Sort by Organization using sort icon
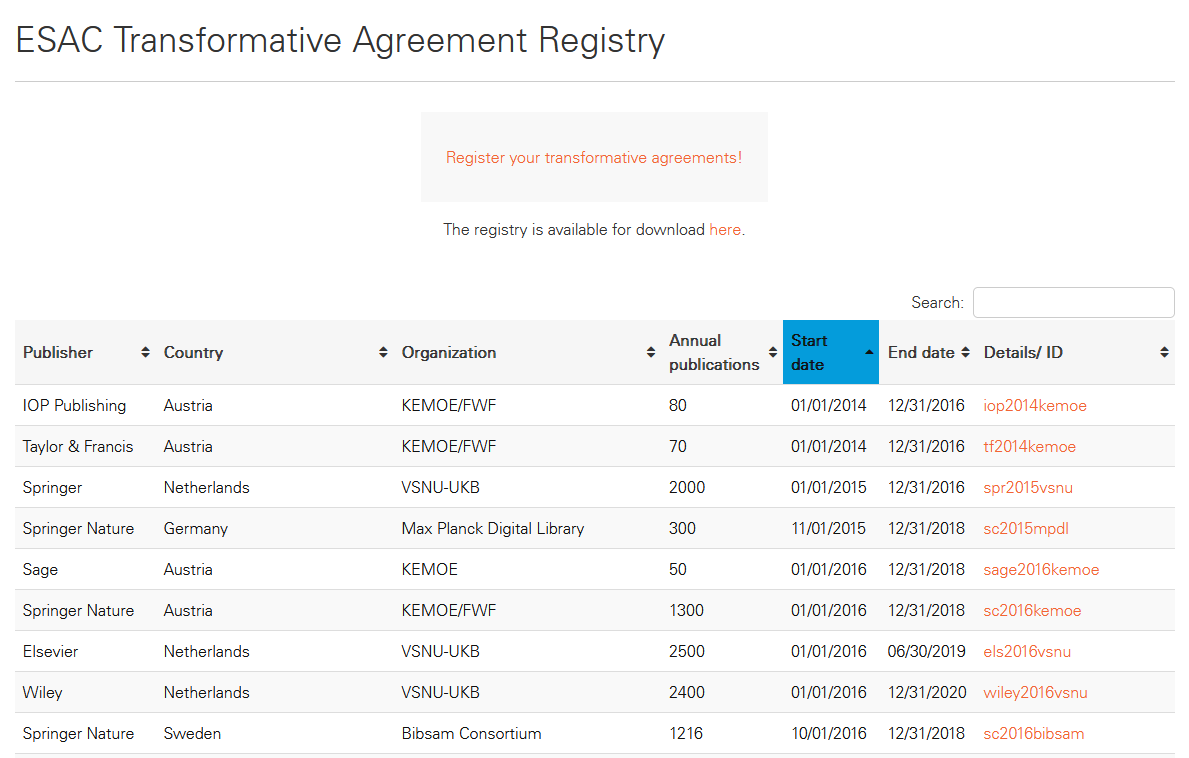The height and width of the screenshot is (758, 1189). tap(651, 352)
